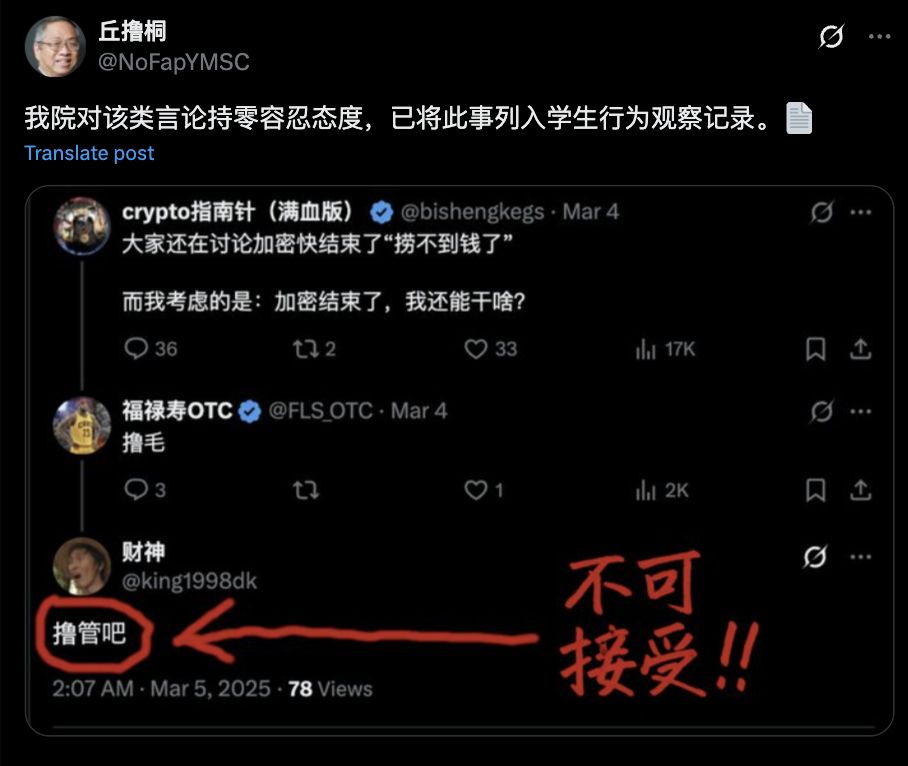The width and height of the screenshot is (908, 766).
Task: Click the Grok icon on the crypto指南针 tweet
Action: point(822,212)
